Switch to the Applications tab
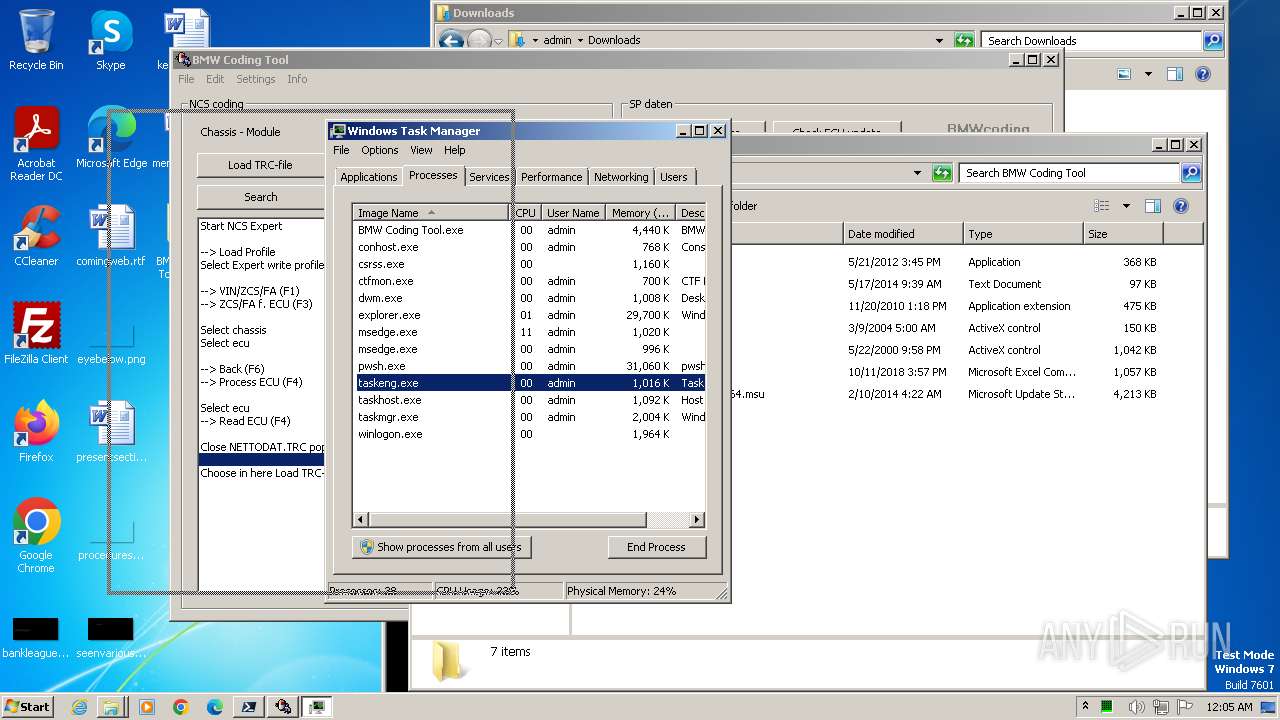 [368, 177]
